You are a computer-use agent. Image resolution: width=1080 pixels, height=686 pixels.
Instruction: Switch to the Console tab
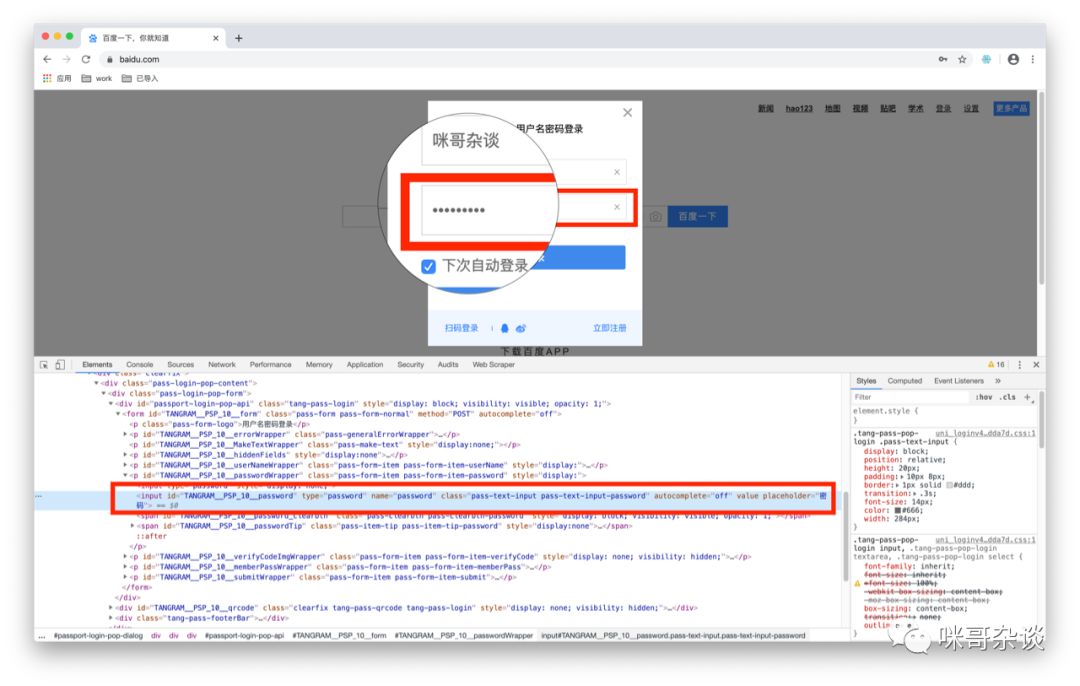(140, 365)
